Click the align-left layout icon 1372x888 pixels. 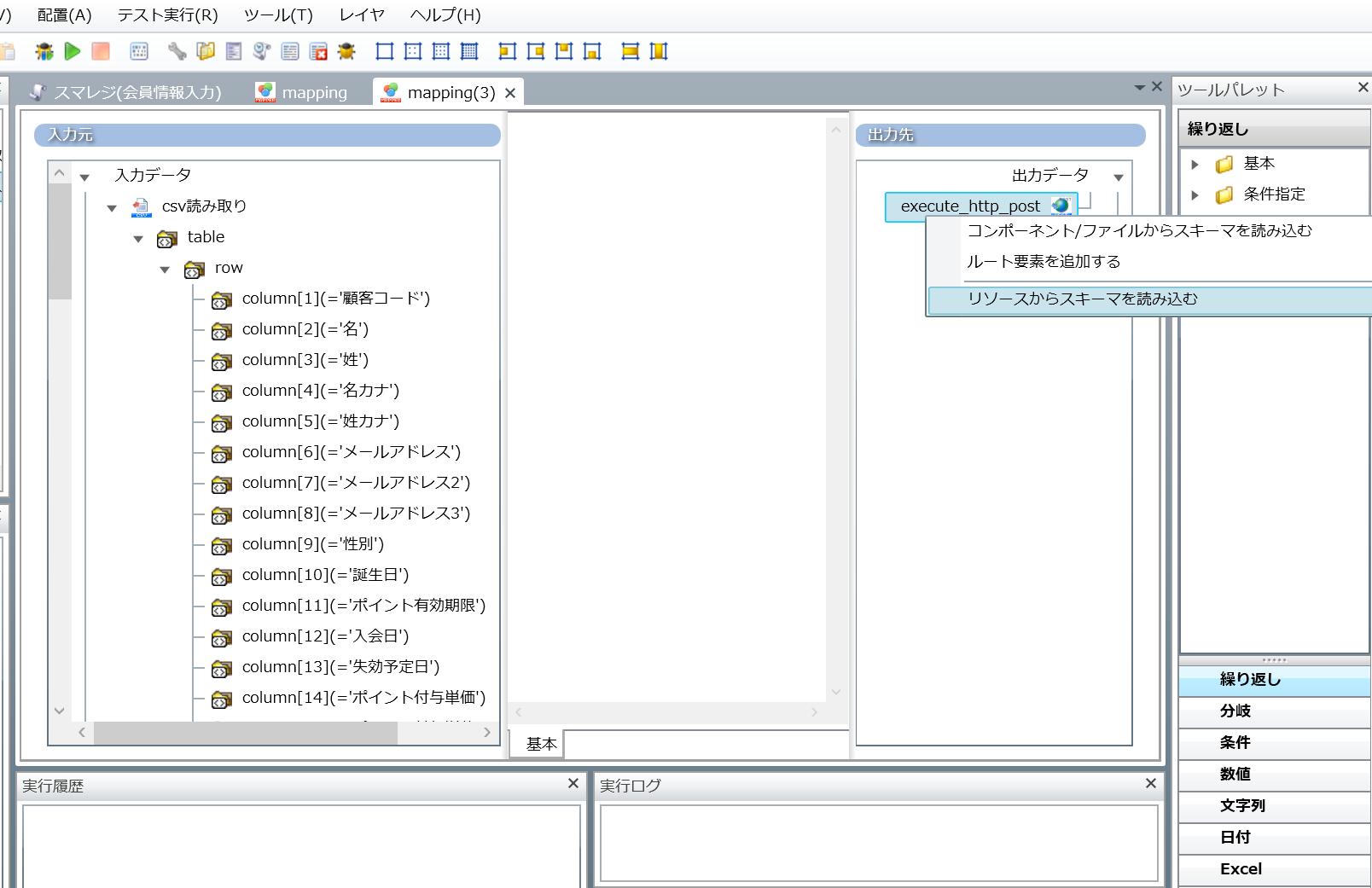[x=508, y=51]
